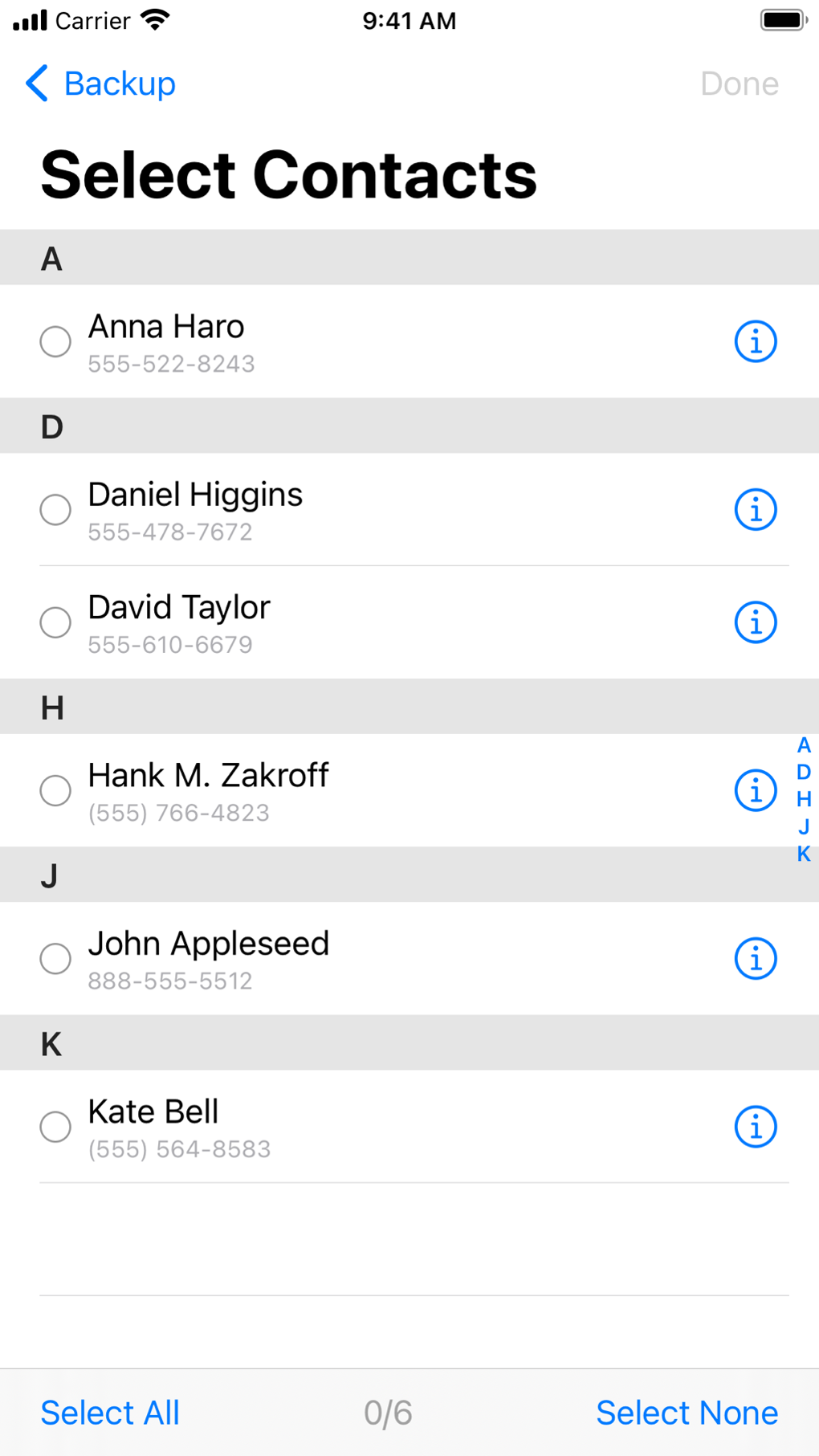Image resolution: width=819 pixels, height=1456 pixels.
Task: View info for Hank M. Zakroff
Action: [x=755, y=791]
